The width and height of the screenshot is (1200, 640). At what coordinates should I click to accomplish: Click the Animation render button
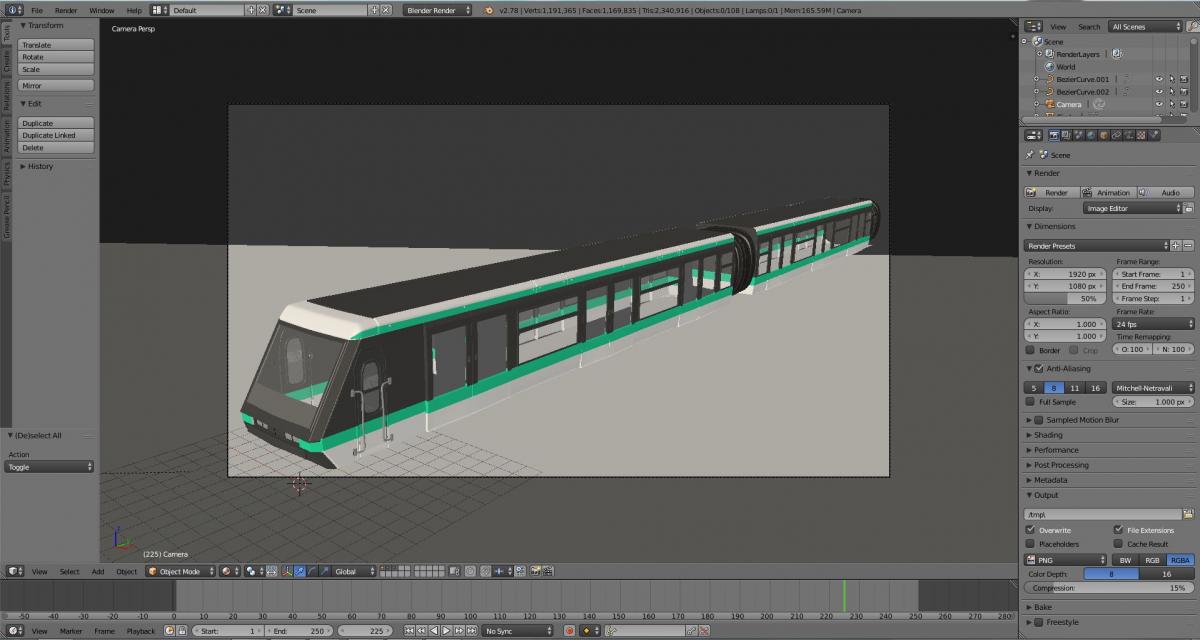point(1110,192)
